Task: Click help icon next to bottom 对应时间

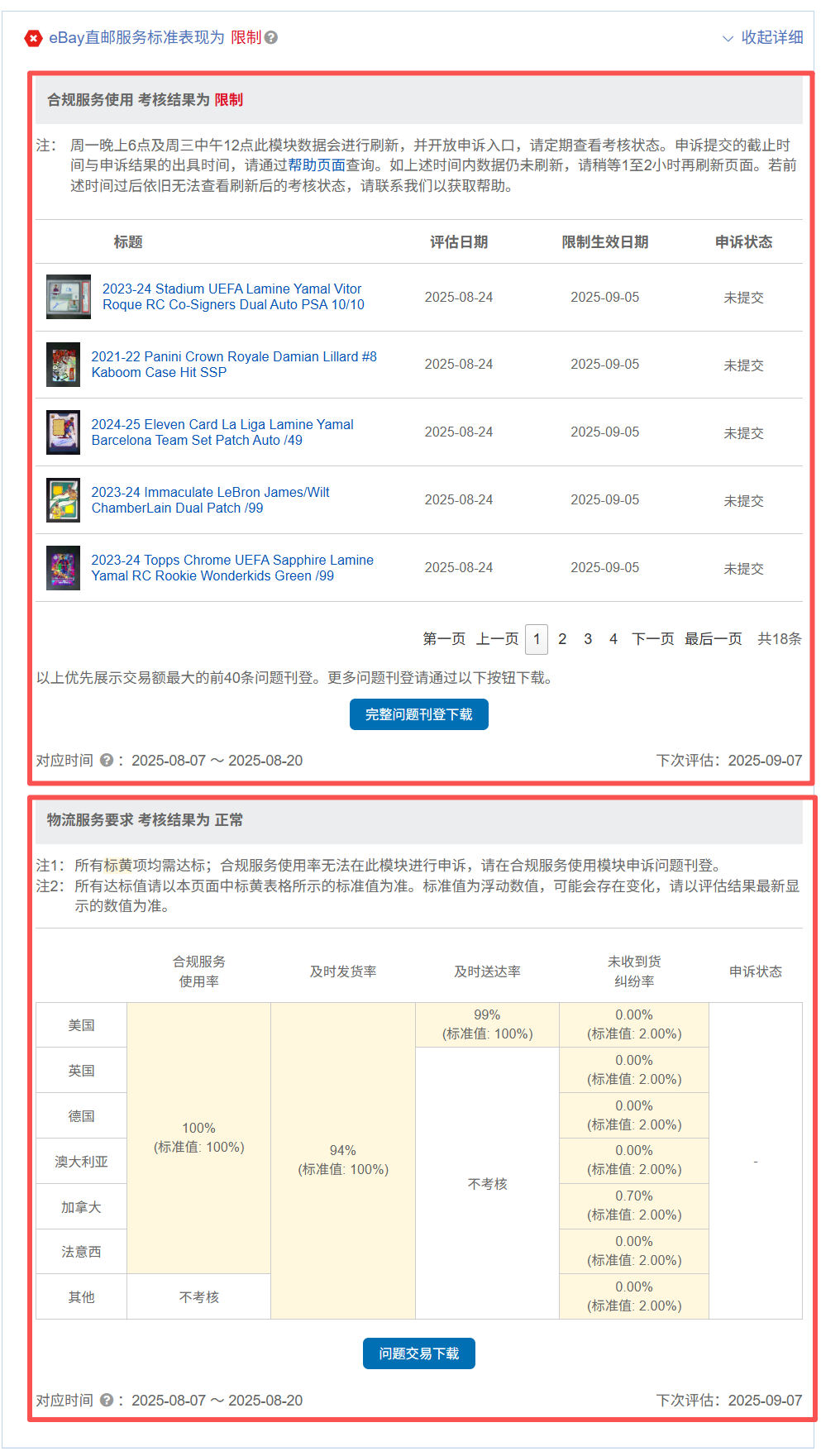Action: click(x=107, y=1400)
